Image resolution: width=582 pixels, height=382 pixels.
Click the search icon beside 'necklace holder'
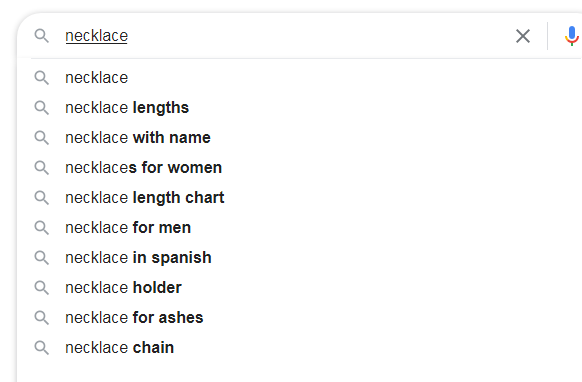(42, 288)
